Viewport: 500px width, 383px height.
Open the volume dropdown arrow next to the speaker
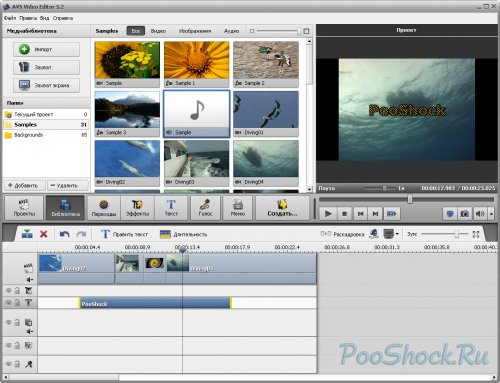[491, 214]
